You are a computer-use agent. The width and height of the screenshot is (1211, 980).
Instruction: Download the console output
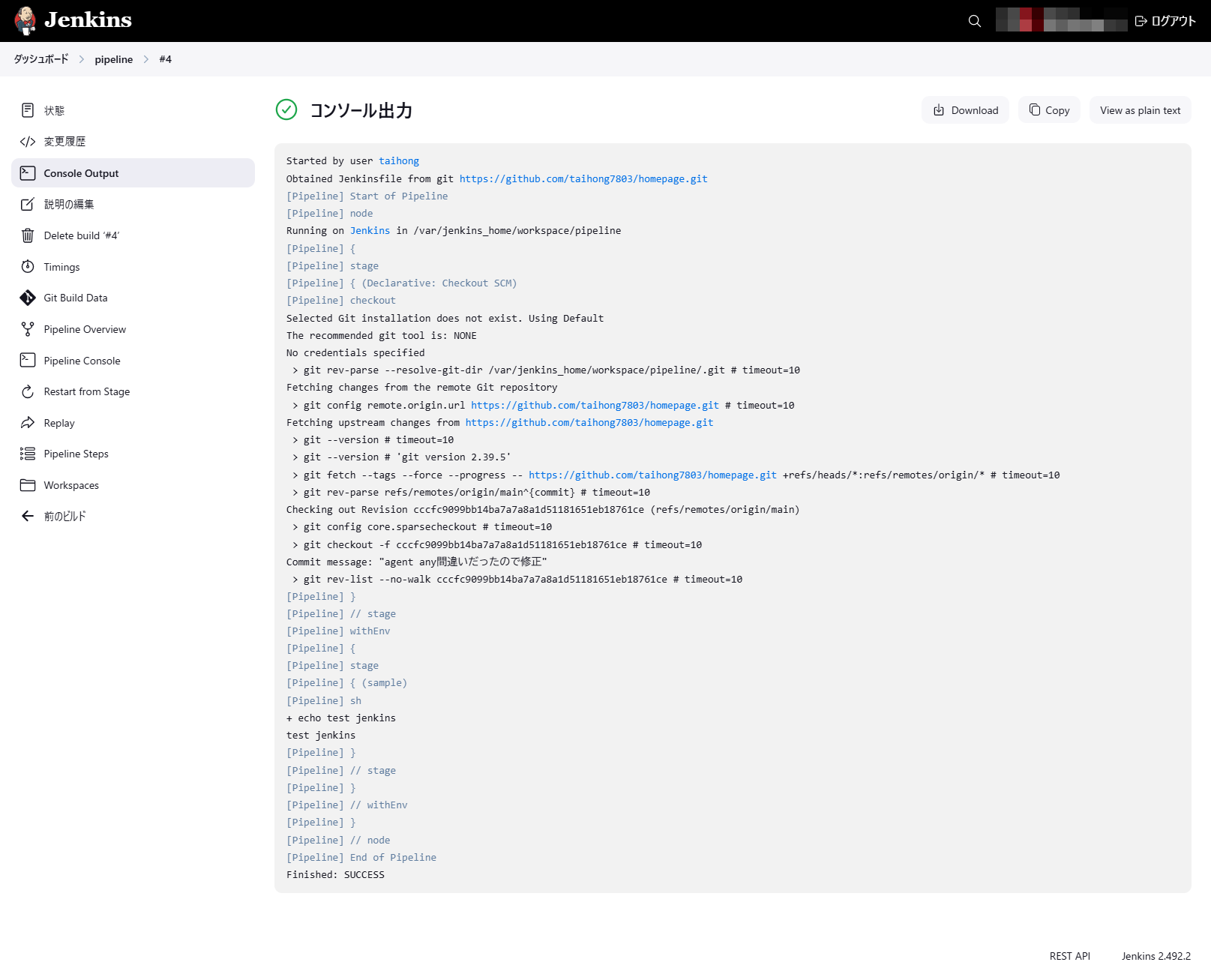tap(965, 109)
